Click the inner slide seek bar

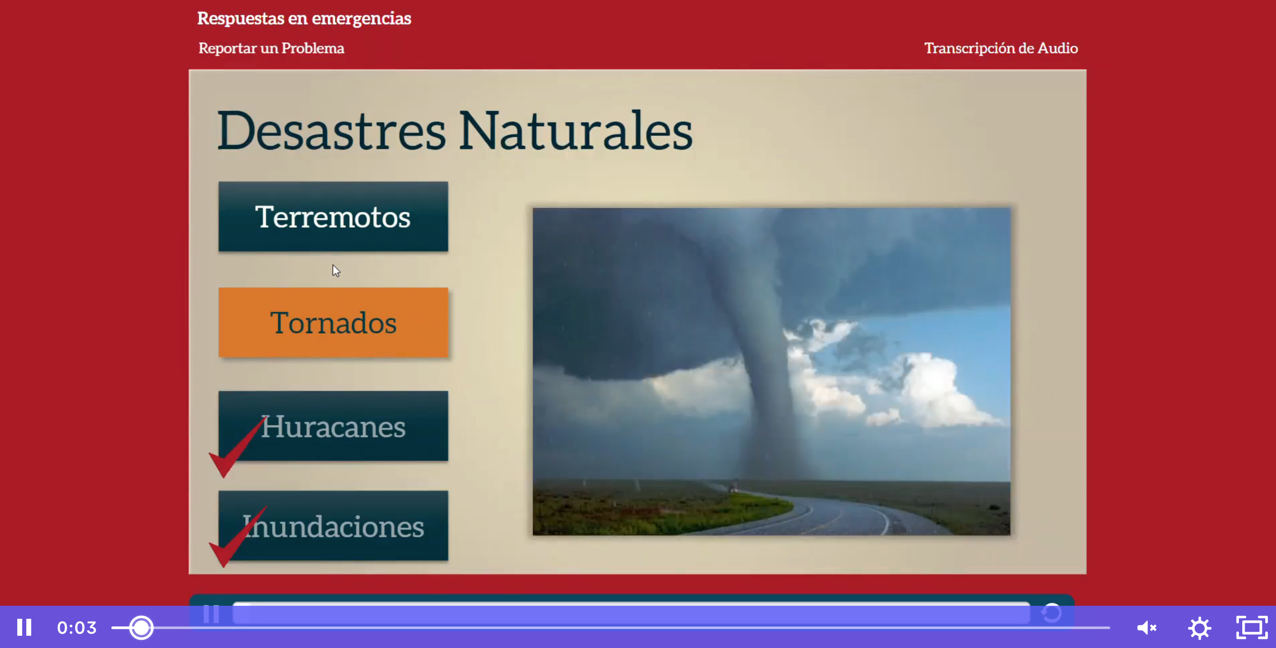coord(631,613)
